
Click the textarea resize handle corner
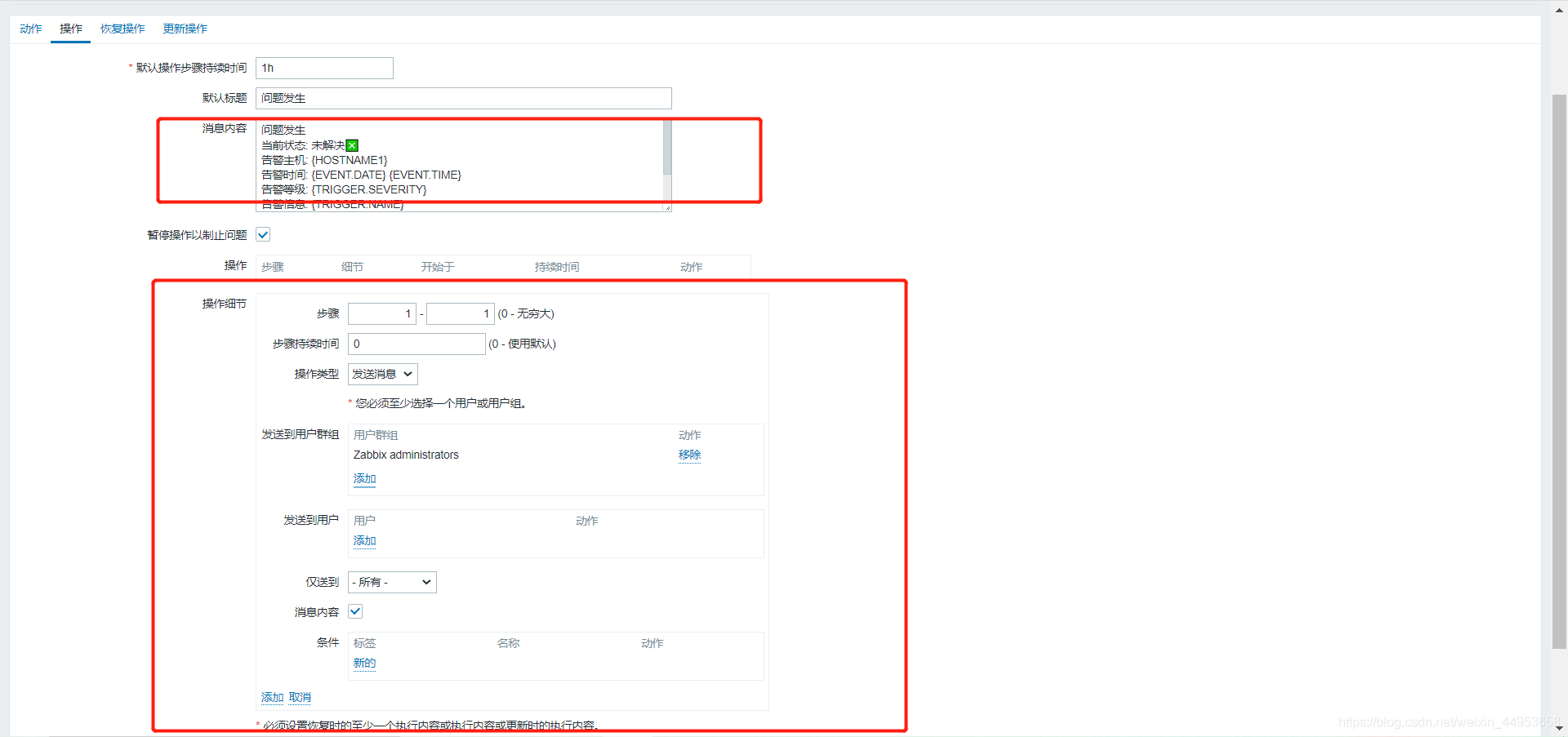[x=667, y=207]
